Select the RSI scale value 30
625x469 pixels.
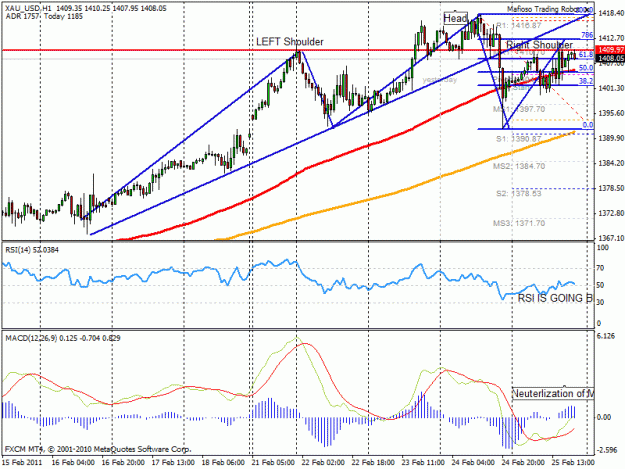(602, 302)
